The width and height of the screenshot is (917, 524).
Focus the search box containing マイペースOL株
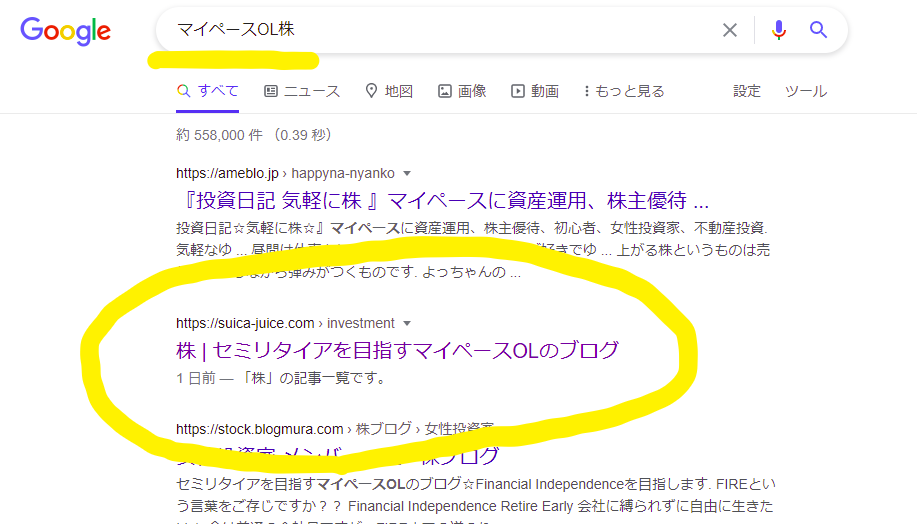pyautogui.click(x=440, y=30)
